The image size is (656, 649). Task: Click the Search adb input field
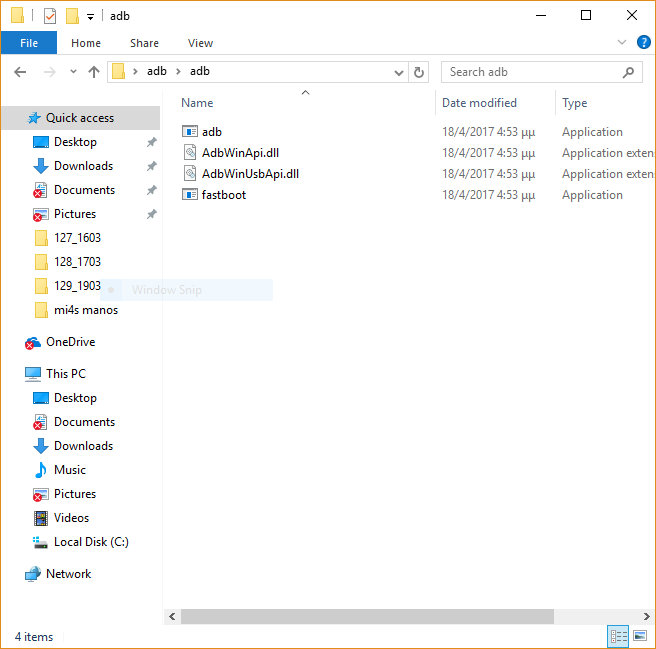(530, 72)
